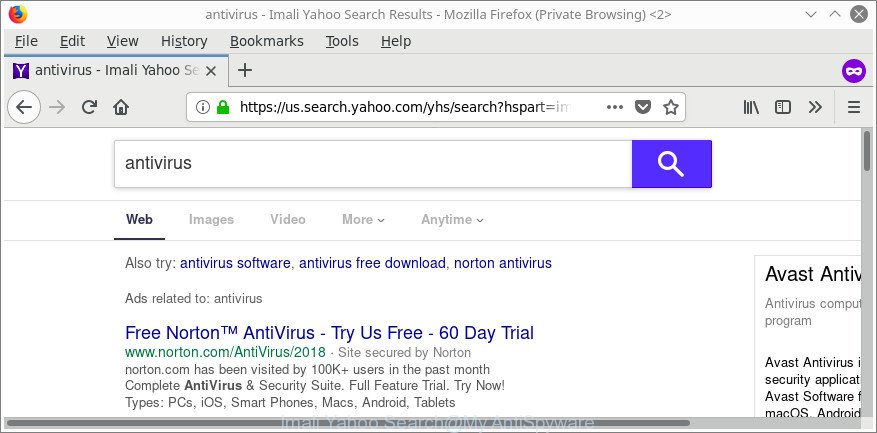
Task: Show more toolbar tools chevron
Action: pos(815,107)
